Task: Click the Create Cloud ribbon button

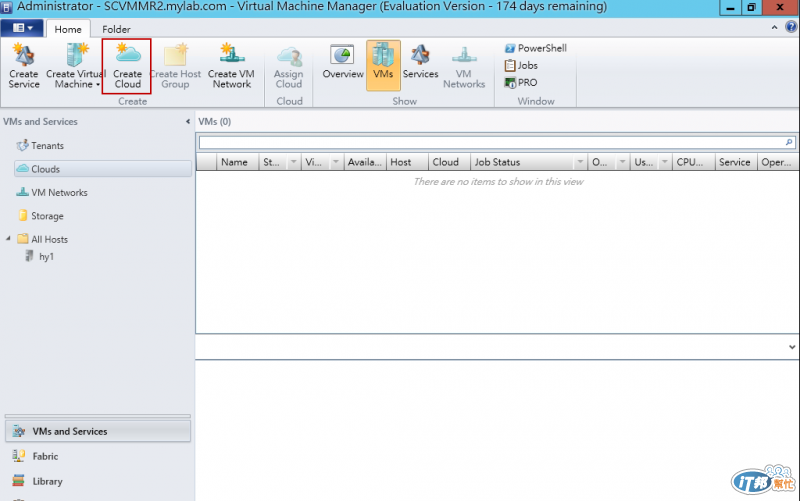Action: [x=127, y=66]
